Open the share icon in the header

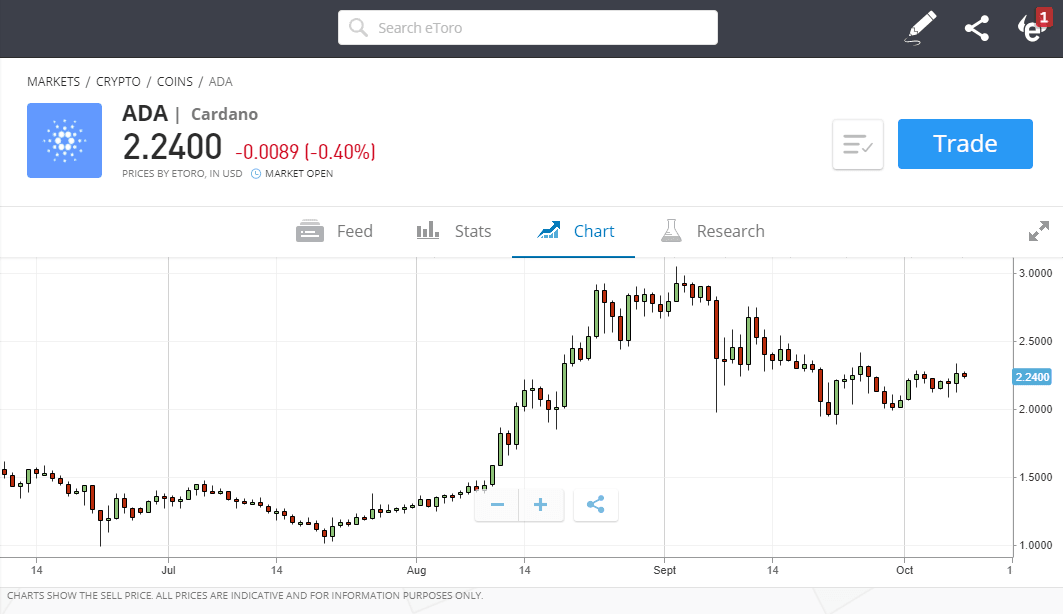[x=976, y=27]
